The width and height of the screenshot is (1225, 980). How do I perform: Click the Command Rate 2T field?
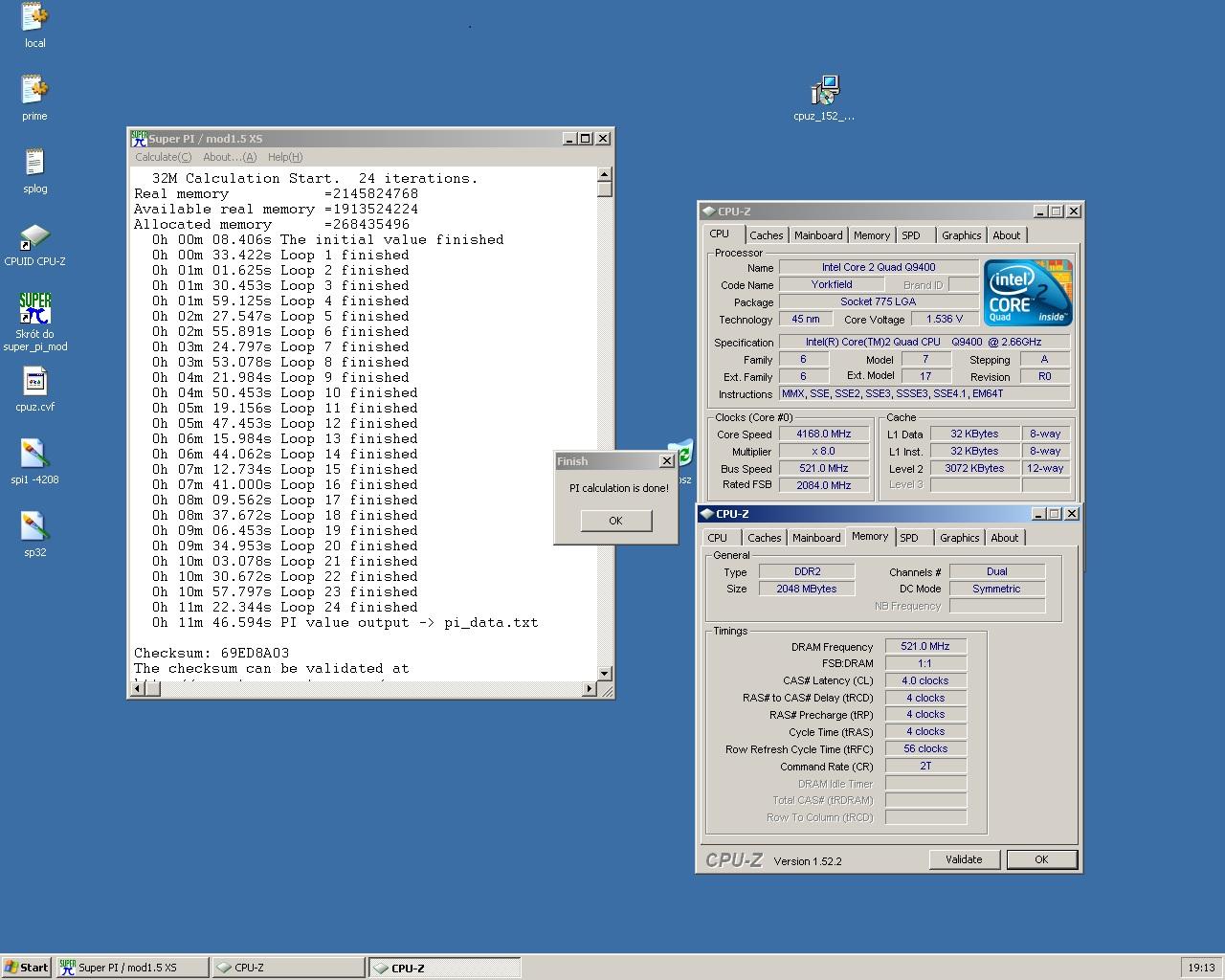point(925,766)
